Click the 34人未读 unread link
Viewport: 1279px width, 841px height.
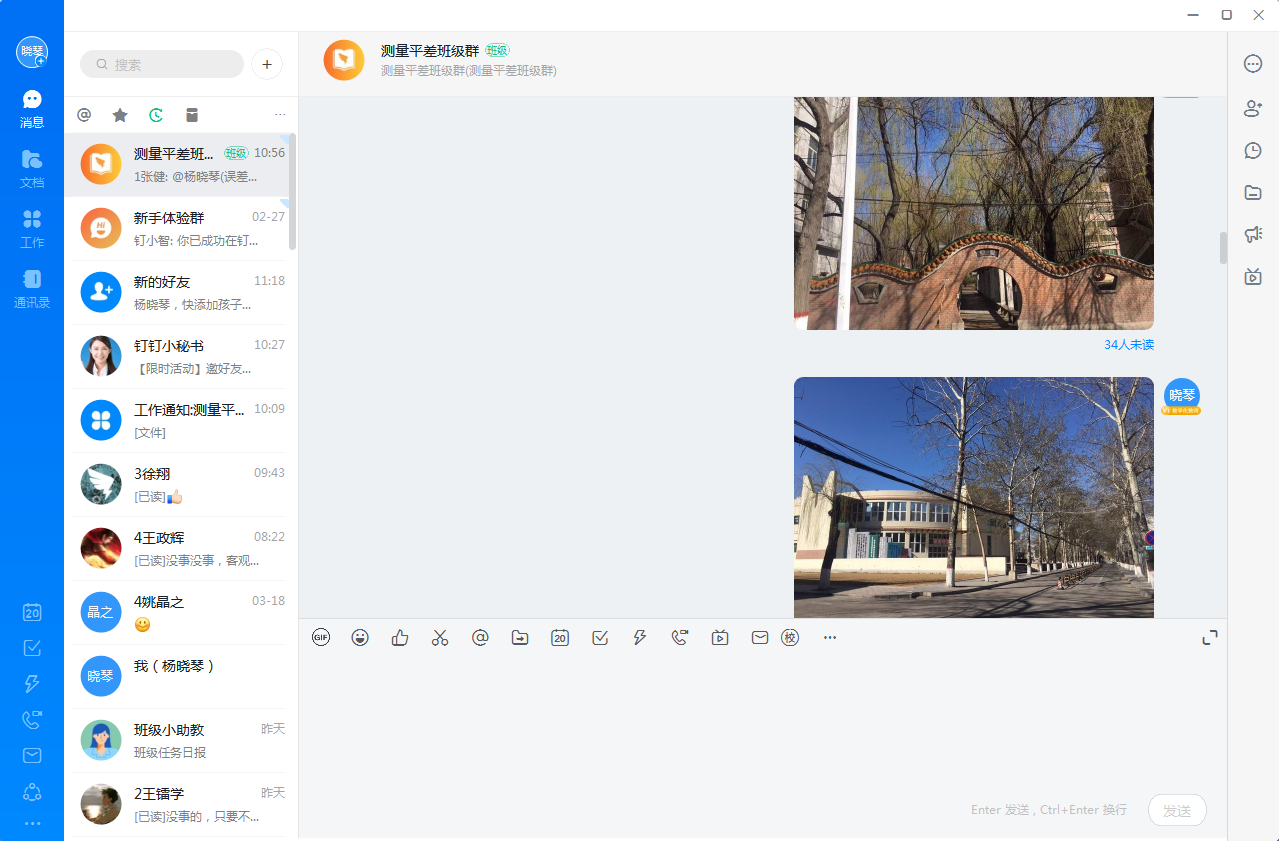[1128, 345]
